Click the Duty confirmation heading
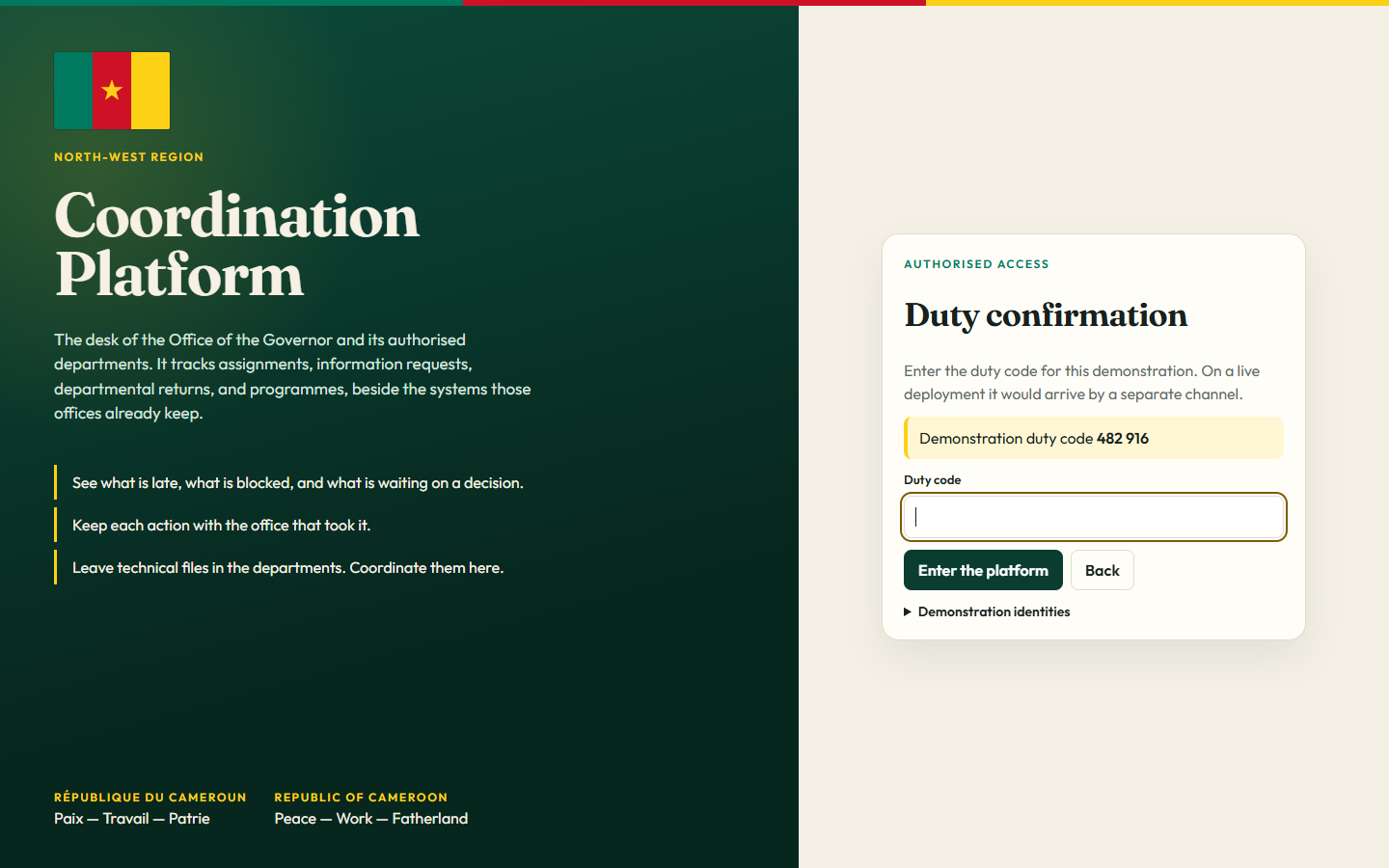The image size is (1389, 868). [x=1046, y=315]
